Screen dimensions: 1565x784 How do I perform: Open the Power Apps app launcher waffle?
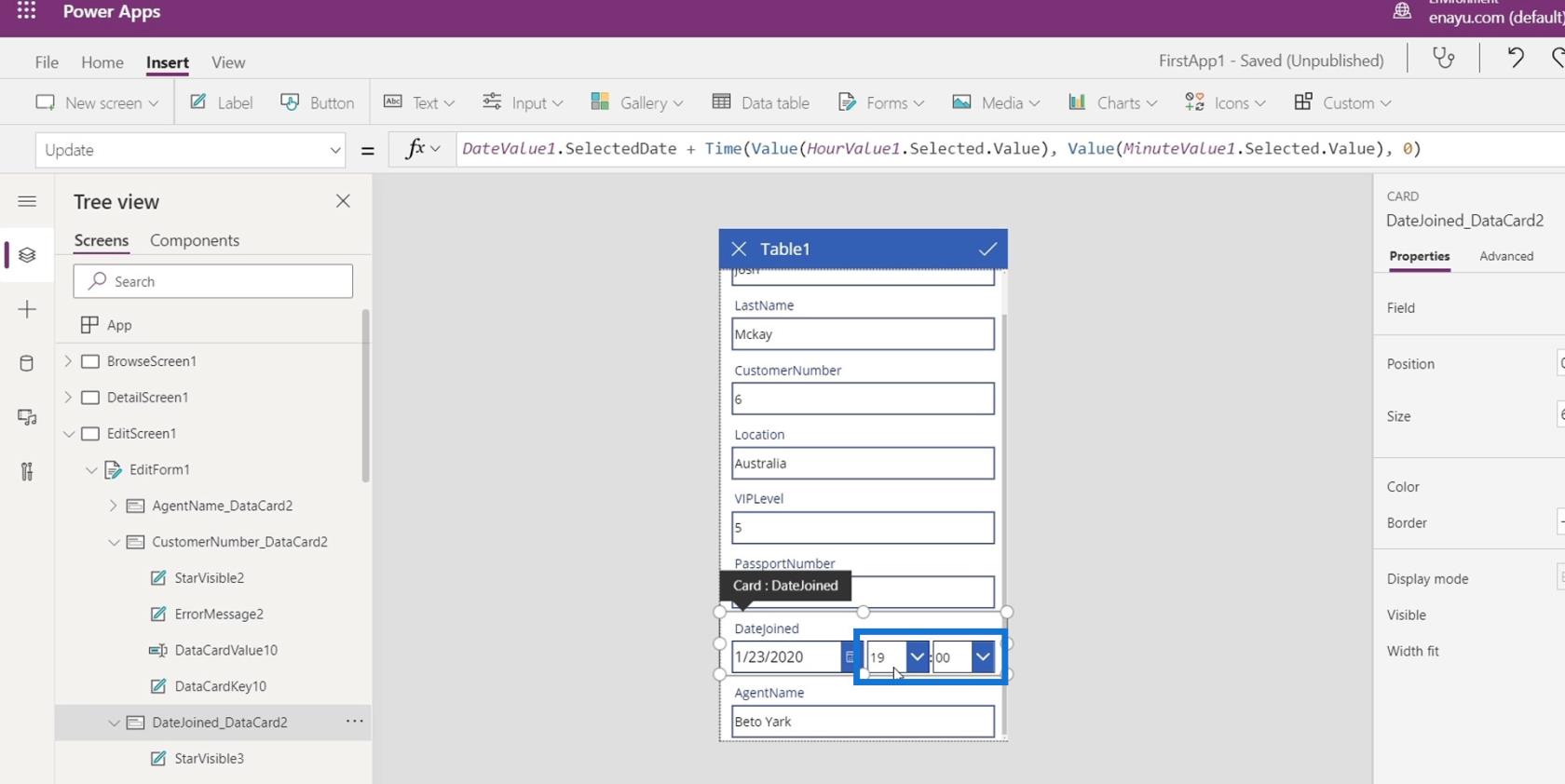tap(26, 11)
